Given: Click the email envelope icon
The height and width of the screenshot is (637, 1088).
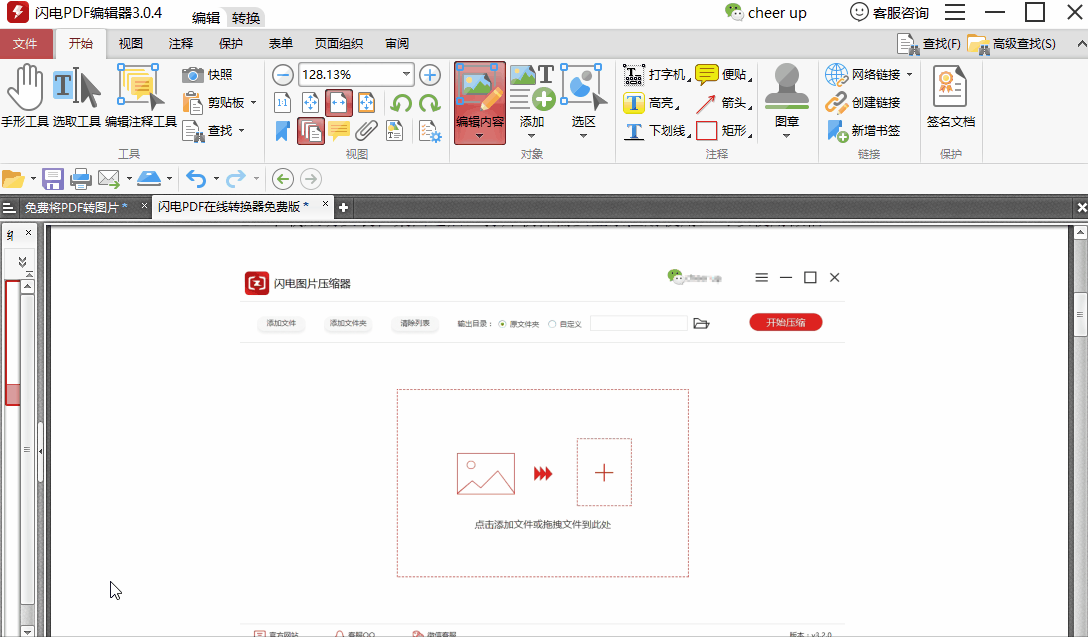Looking at the screenshot, I should (109, 179).
